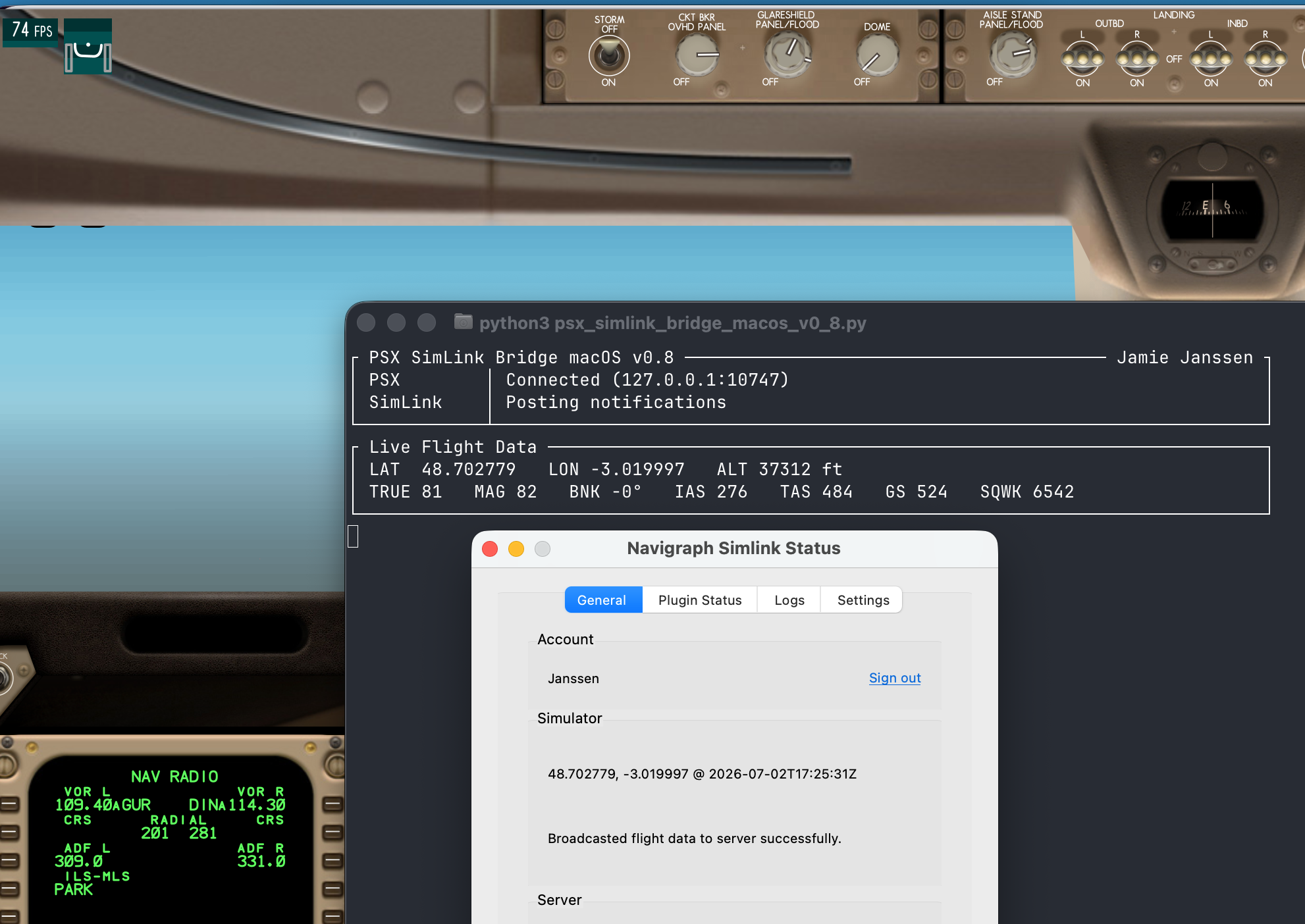This screenshot has width=1305, height=924.
Task: Open the Settings tab in Navigraph Simlink
Action: (x=863, y=600)
